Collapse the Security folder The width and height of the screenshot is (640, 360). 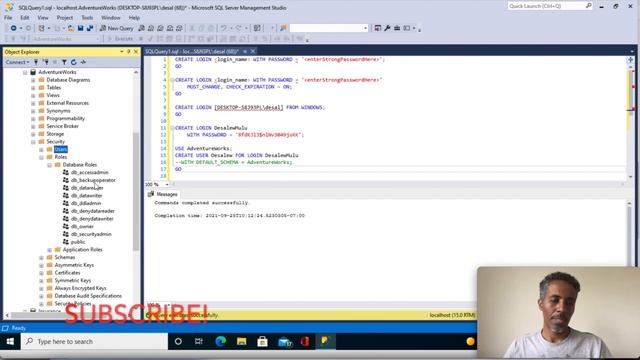click(x=33, y=142)
